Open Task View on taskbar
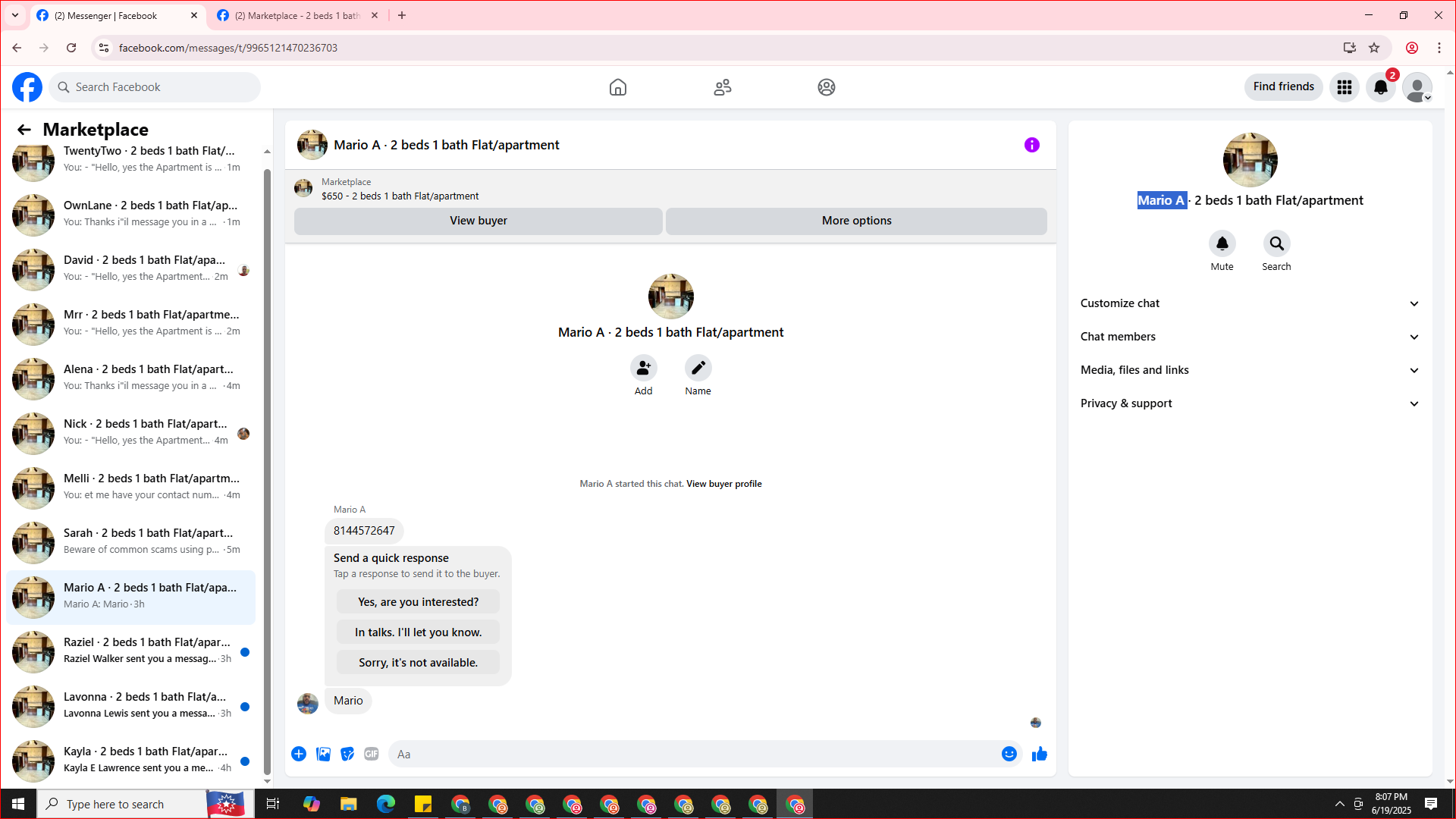The width and height of the screenshot is (1456, 819). click(x=273, y=804)
